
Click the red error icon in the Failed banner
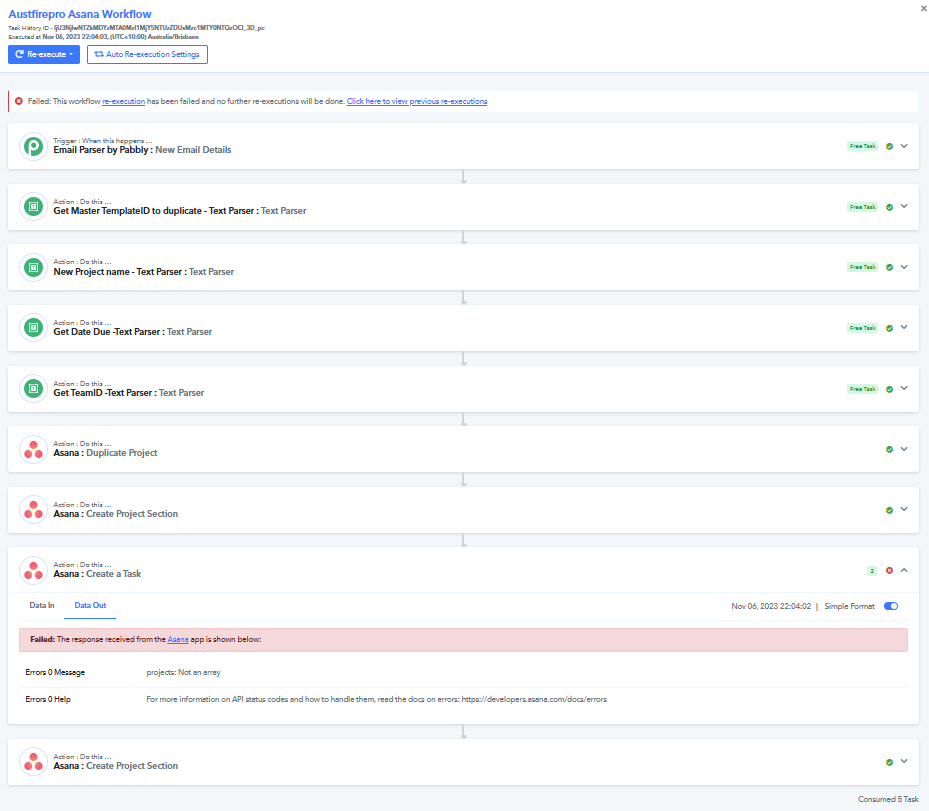tap(19, 101)
